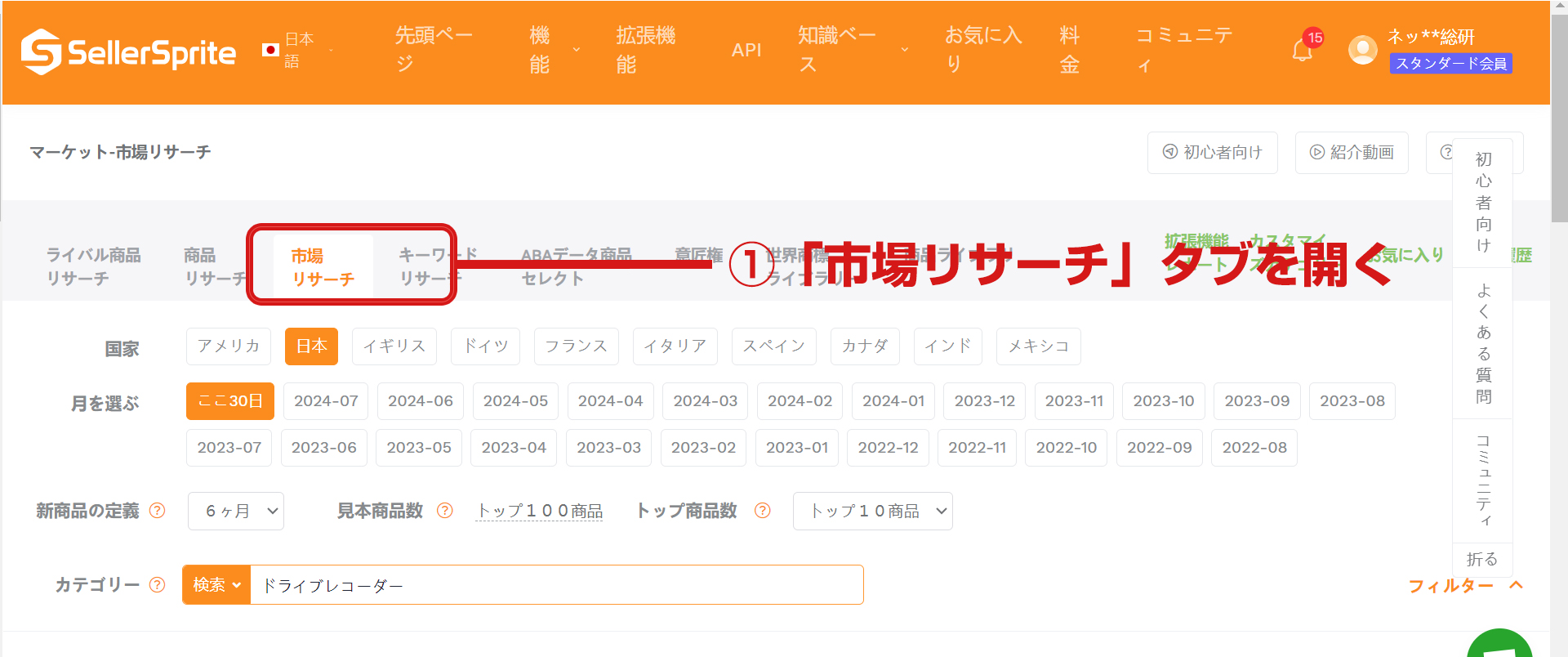The width and height of the screenshot is (1568, 657).
Task: Open 先頭ページ in top navigation
Action: [434, 50]
